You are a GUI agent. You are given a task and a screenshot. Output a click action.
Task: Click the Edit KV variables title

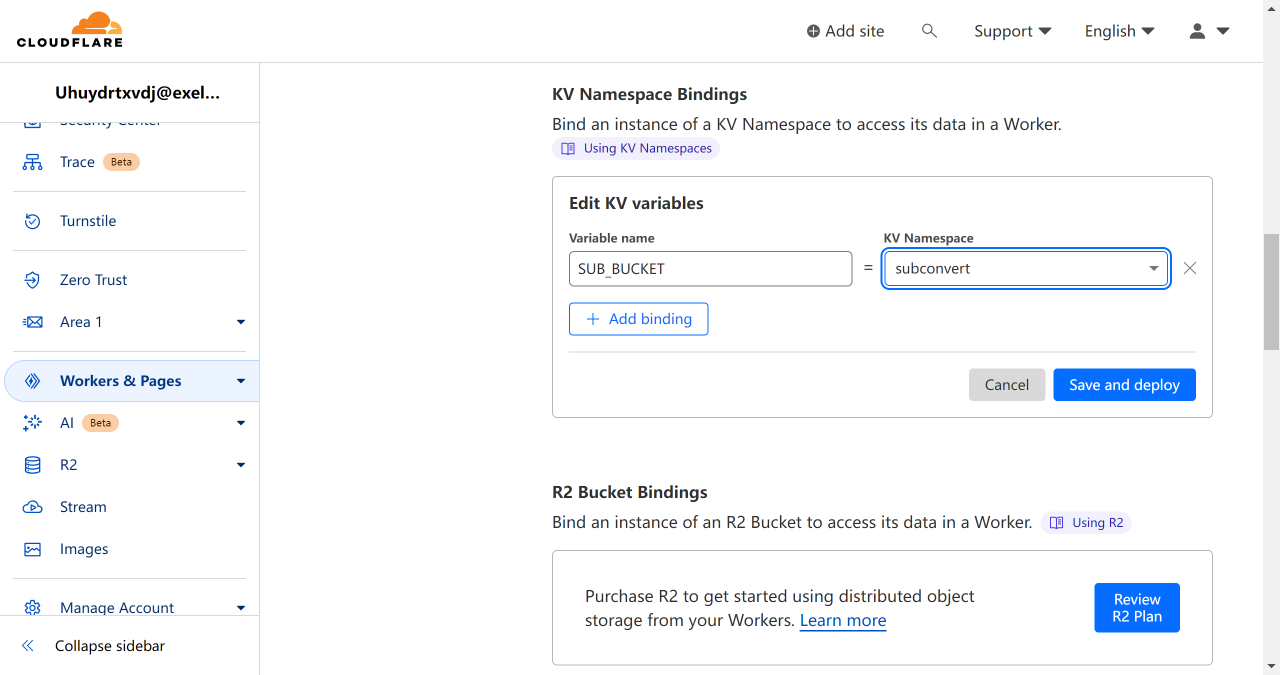[636, 203]
